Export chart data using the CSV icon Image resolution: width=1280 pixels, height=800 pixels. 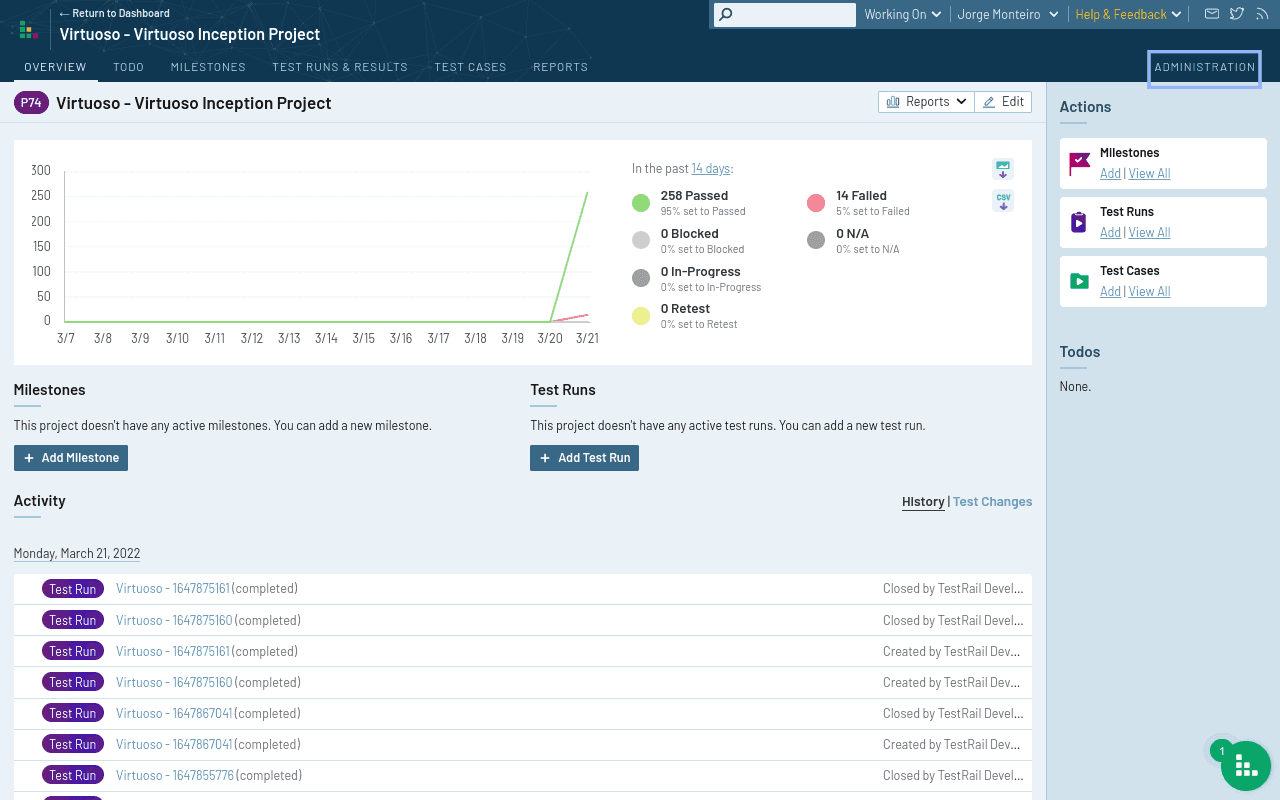click(1002, 201)
